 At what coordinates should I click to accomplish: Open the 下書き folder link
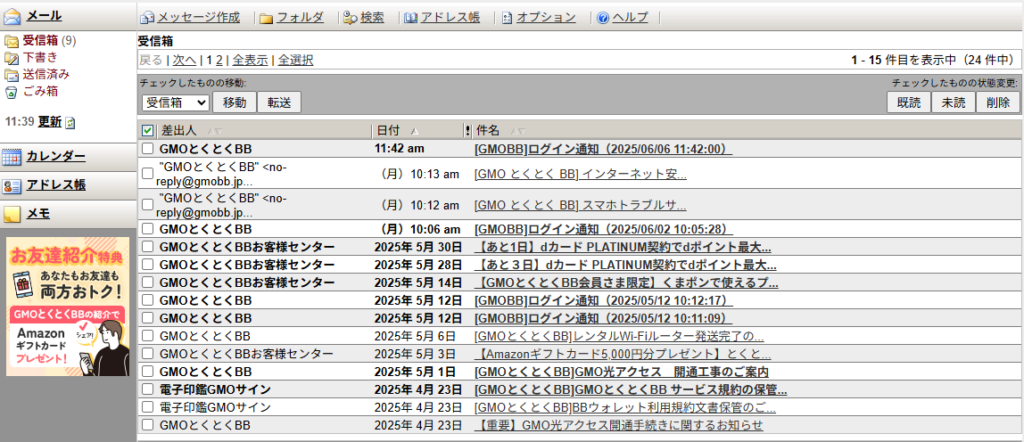(x=40, y=58)
